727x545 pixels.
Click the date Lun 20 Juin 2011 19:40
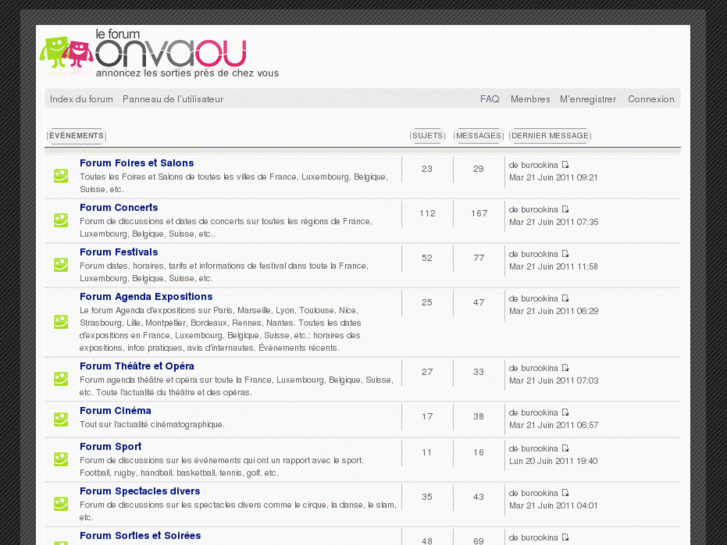pyautogui.click(x=553, y=461)
